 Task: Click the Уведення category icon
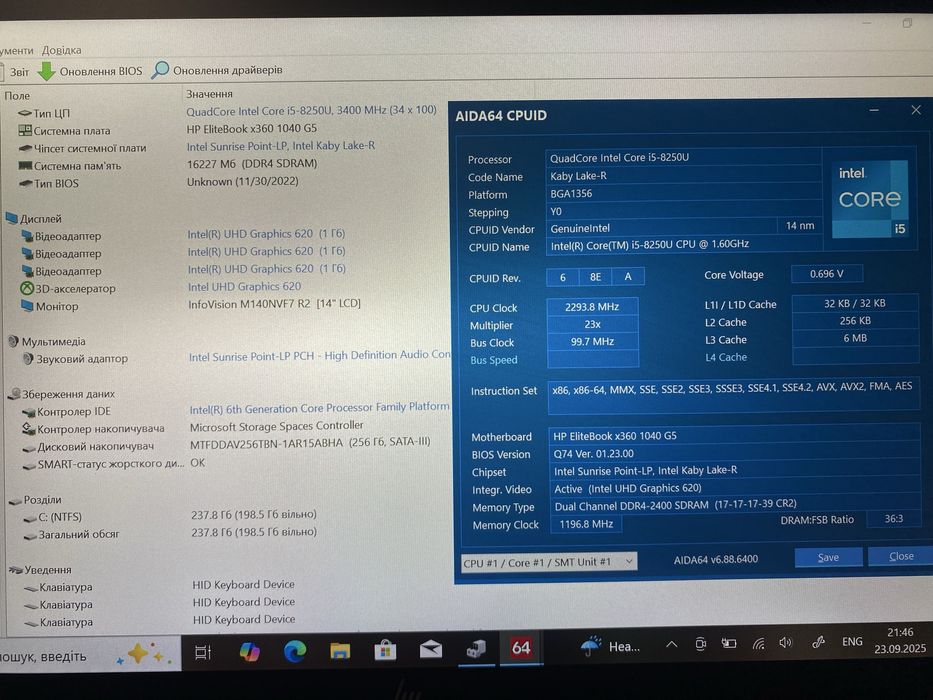click(16, 570)
